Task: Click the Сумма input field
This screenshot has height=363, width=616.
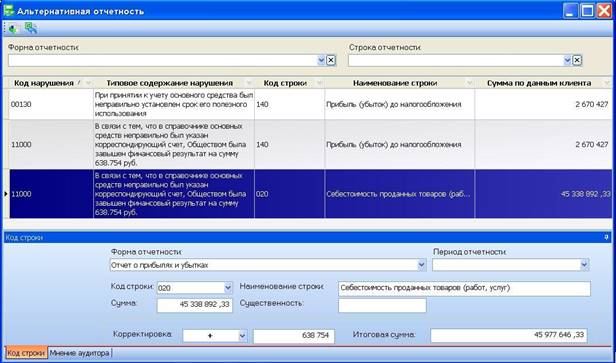Action: coord(194,305)
